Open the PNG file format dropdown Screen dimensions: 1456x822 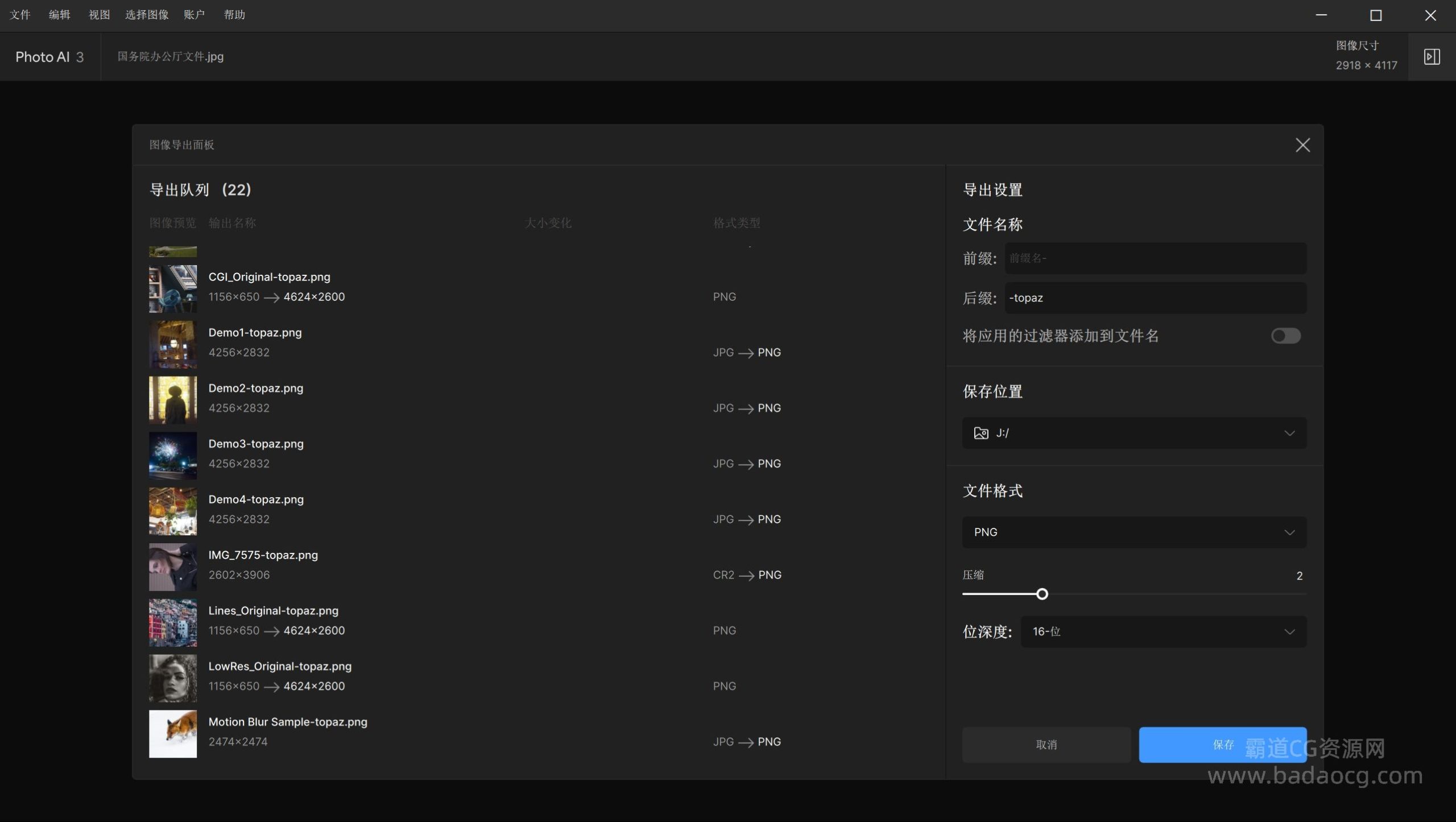(x=1134, y=532)
